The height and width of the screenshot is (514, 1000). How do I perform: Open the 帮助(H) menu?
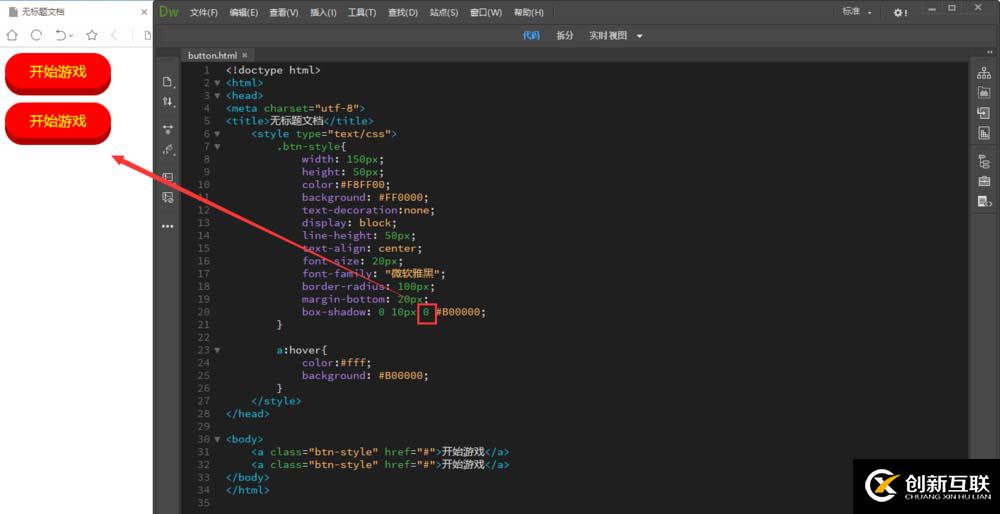pyautogui.click(x=529, y=12)
